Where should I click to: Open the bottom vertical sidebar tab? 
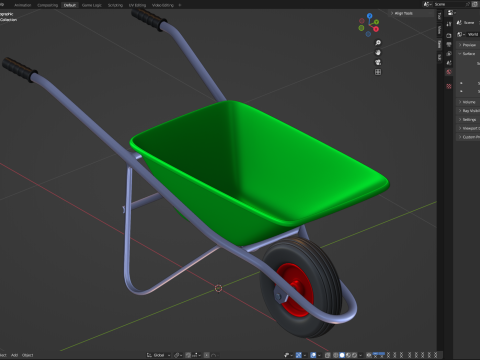click(439, 57)
